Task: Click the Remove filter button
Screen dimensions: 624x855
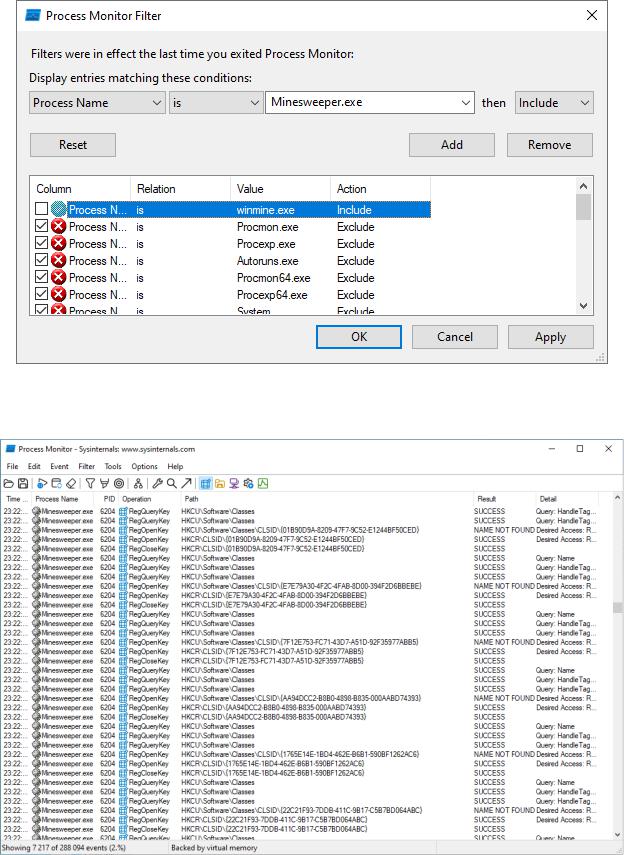Action: (x=550, y=145)
